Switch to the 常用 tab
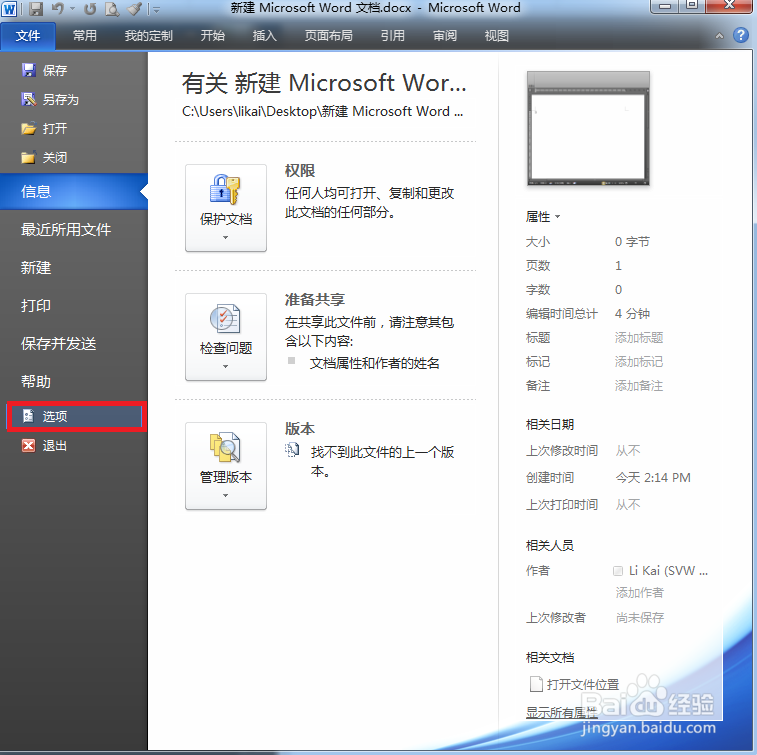The image size is (757, 755). pyautogui.click(x=84, y=36)
